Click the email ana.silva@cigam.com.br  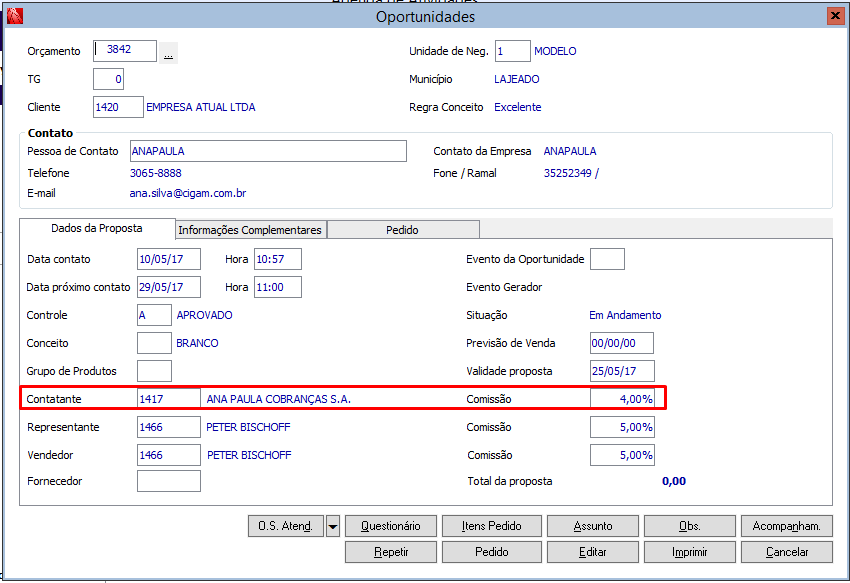click(x=188, y=193)
